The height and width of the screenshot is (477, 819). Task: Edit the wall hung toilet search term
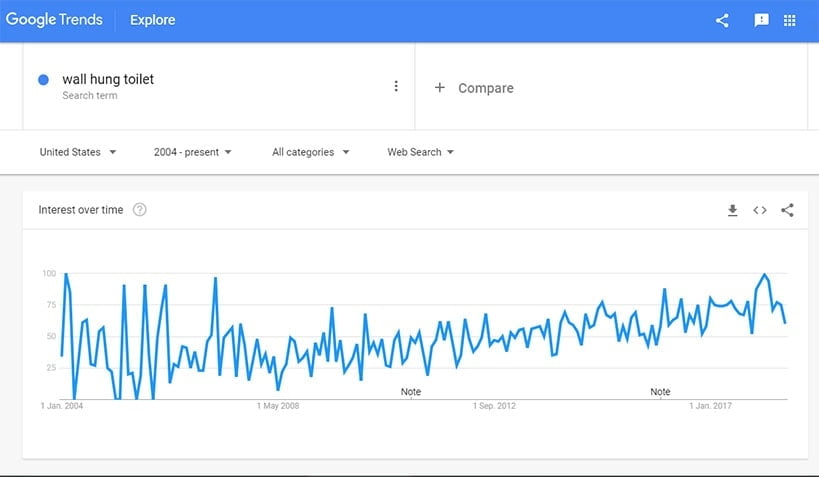pyautogui.click(x=108, y=79)
